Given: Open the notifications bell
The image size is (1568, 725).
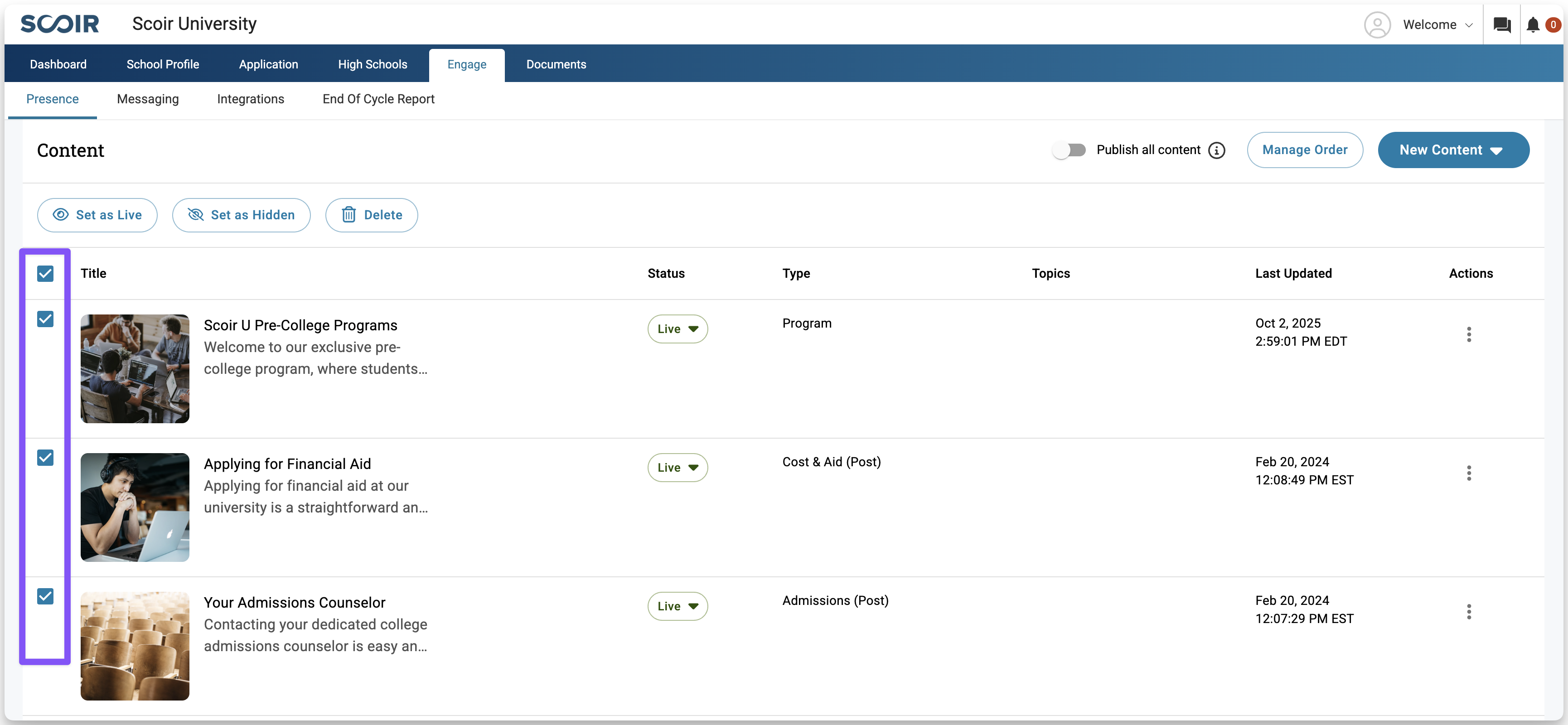Looking at the screenshot, I should click(x=1533, y=25).
